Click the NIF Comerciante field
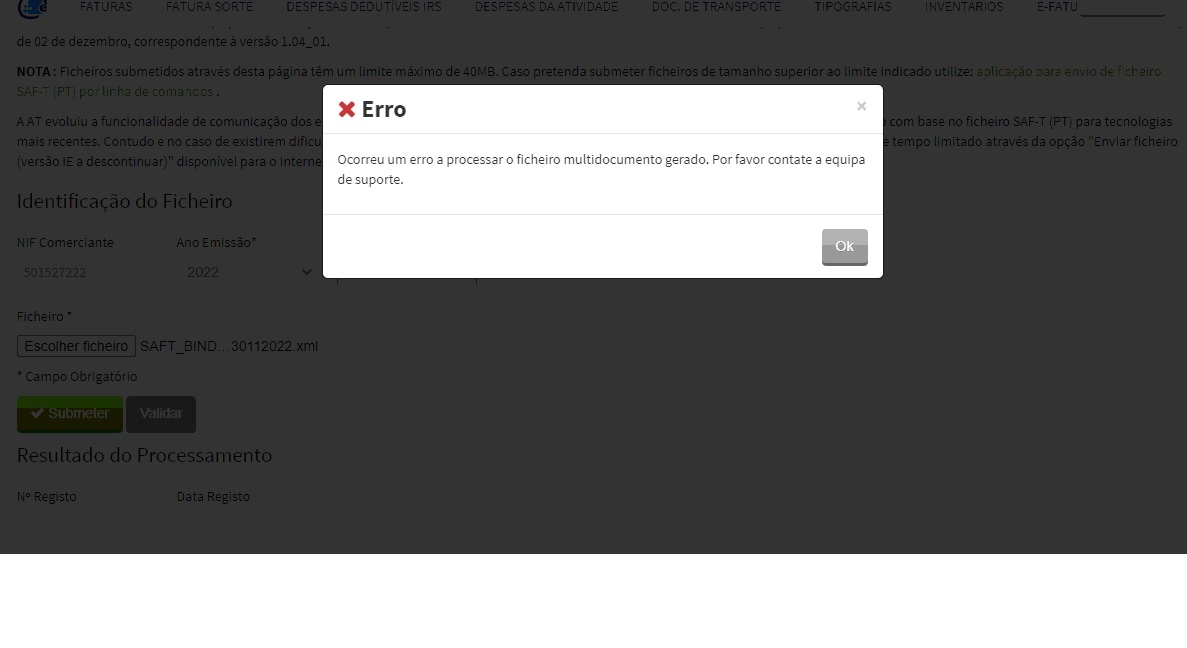This screenshot has width=1187, height=648. point(90,272)
